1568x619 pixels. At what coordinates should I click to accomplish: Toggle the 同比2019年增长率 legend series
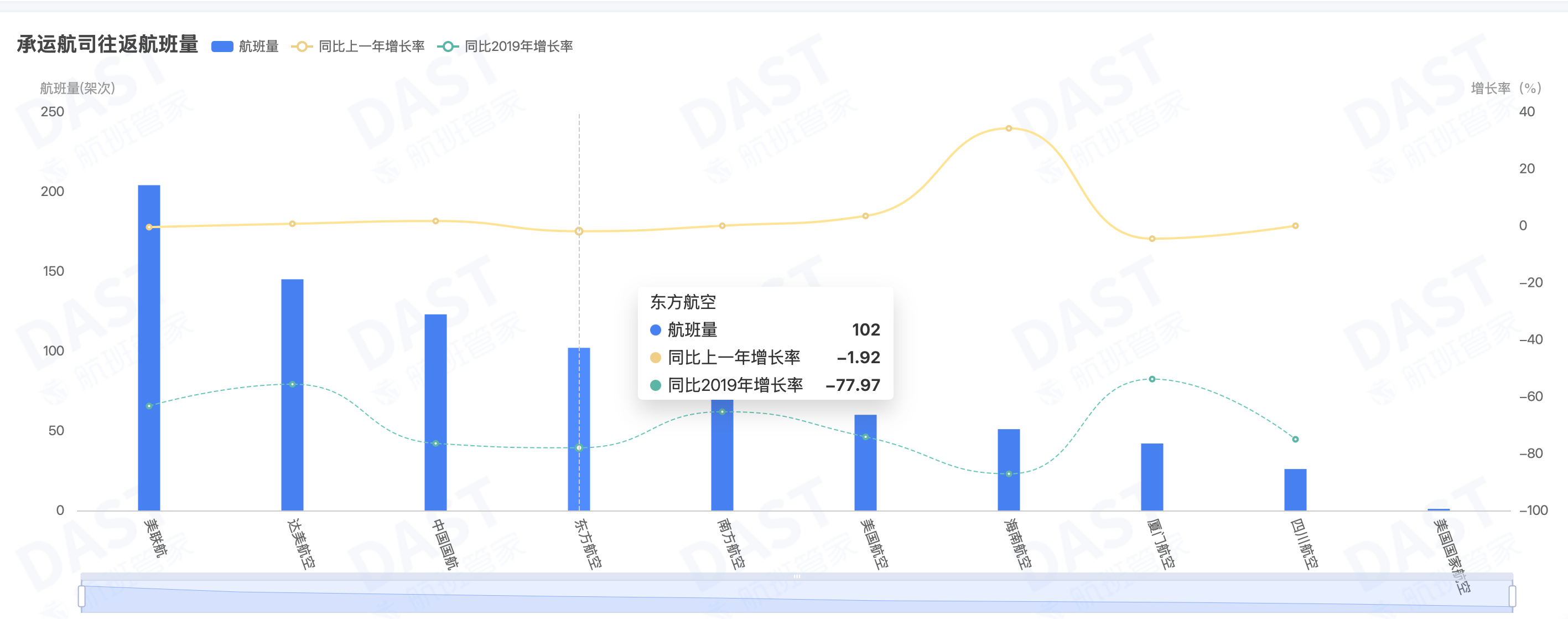505,47
